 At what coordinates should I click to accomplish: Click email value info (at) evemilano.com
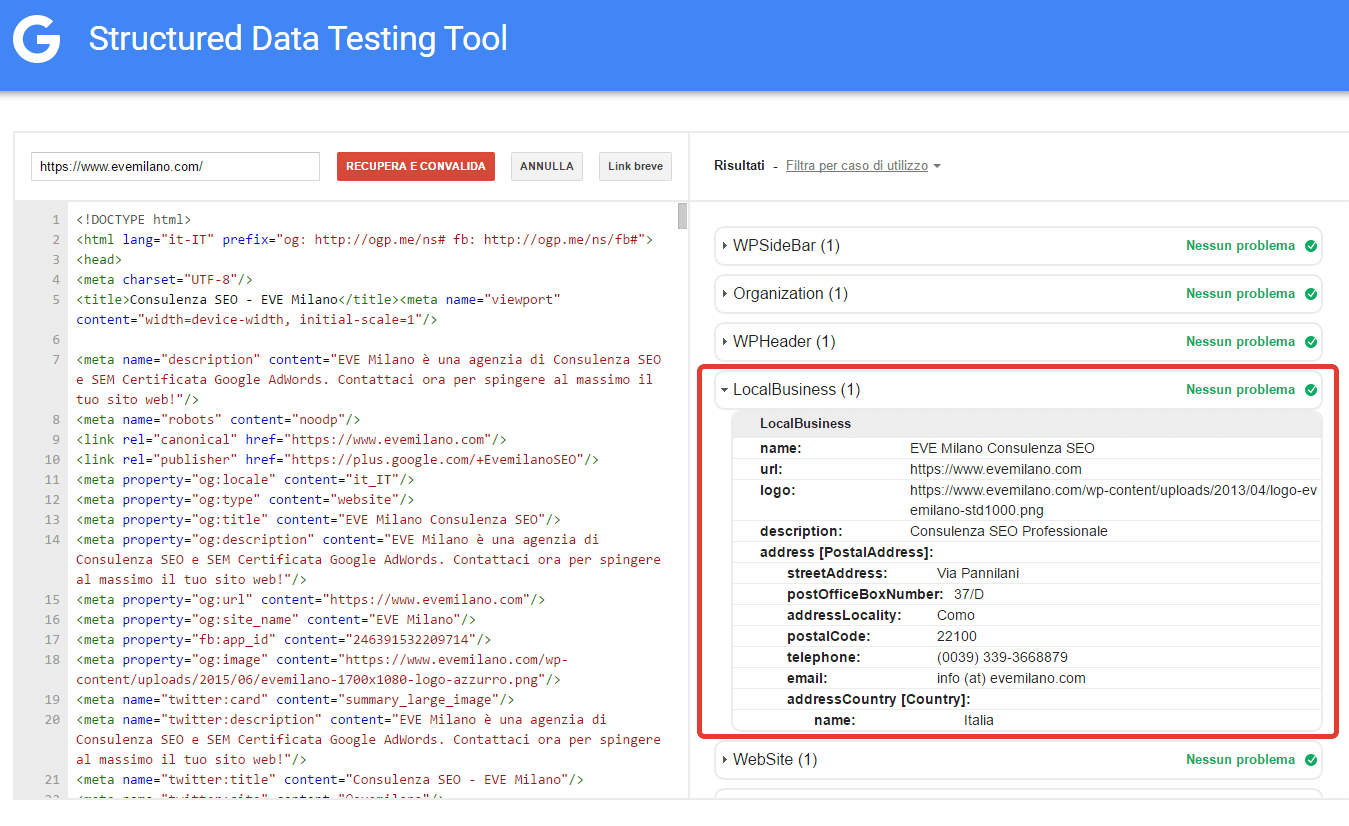point(1011,679)
